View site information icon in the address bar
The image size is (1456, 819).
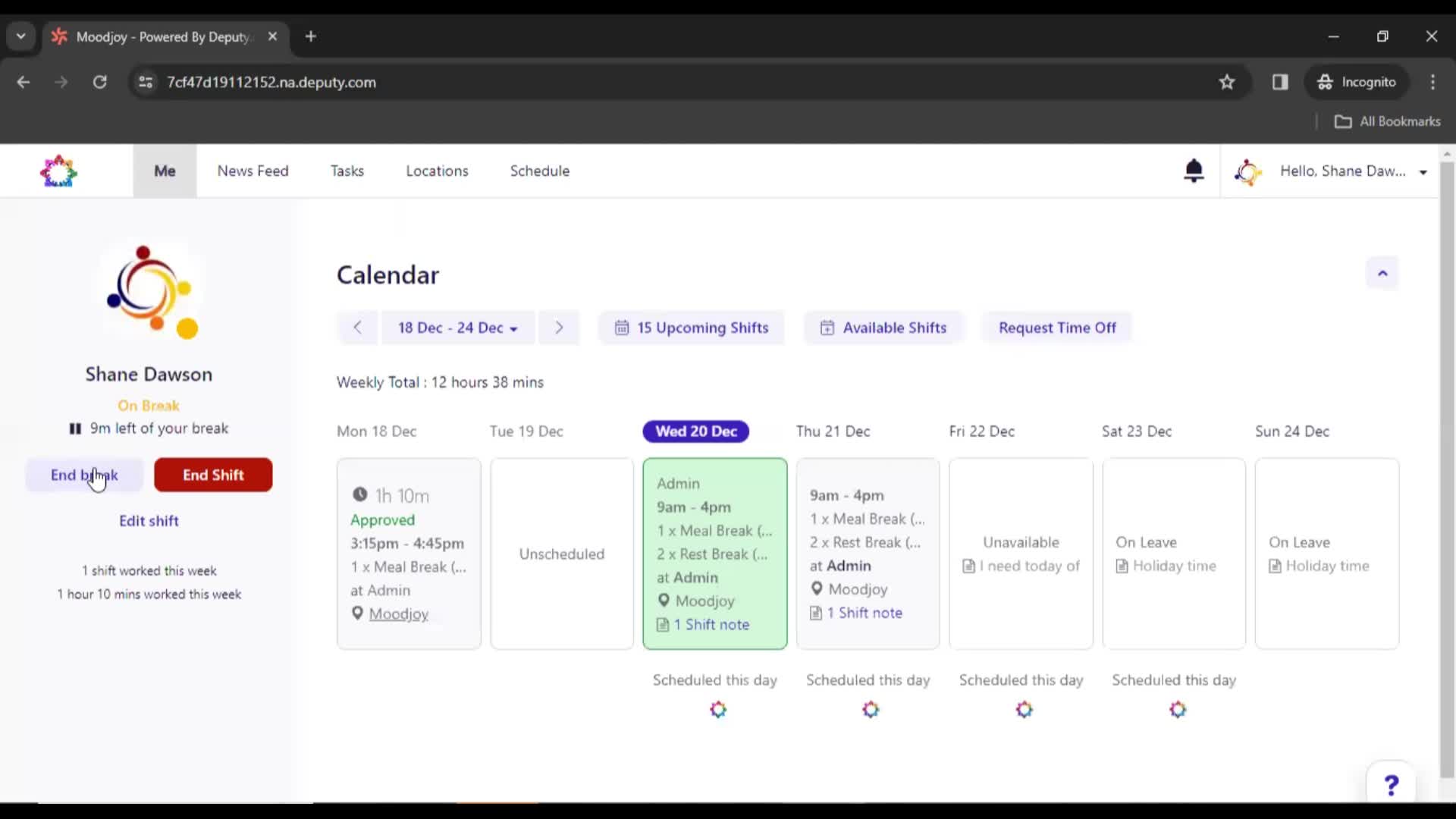click(146, 82)
